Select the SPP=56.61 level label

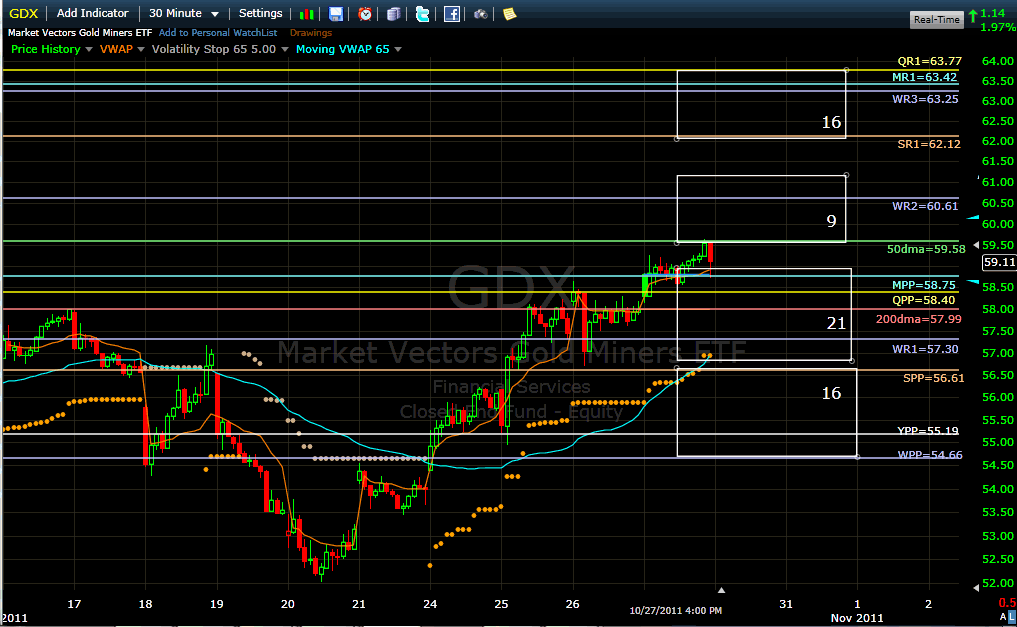tap(933, 378)
